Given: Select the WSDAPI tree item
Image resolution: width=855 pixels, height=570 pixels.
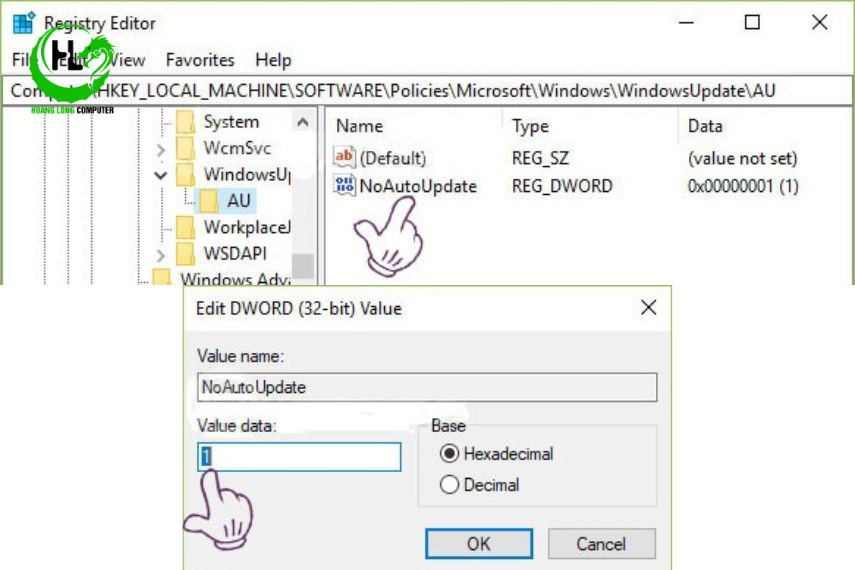Looking at the screenshot, I should pos(235,253).
